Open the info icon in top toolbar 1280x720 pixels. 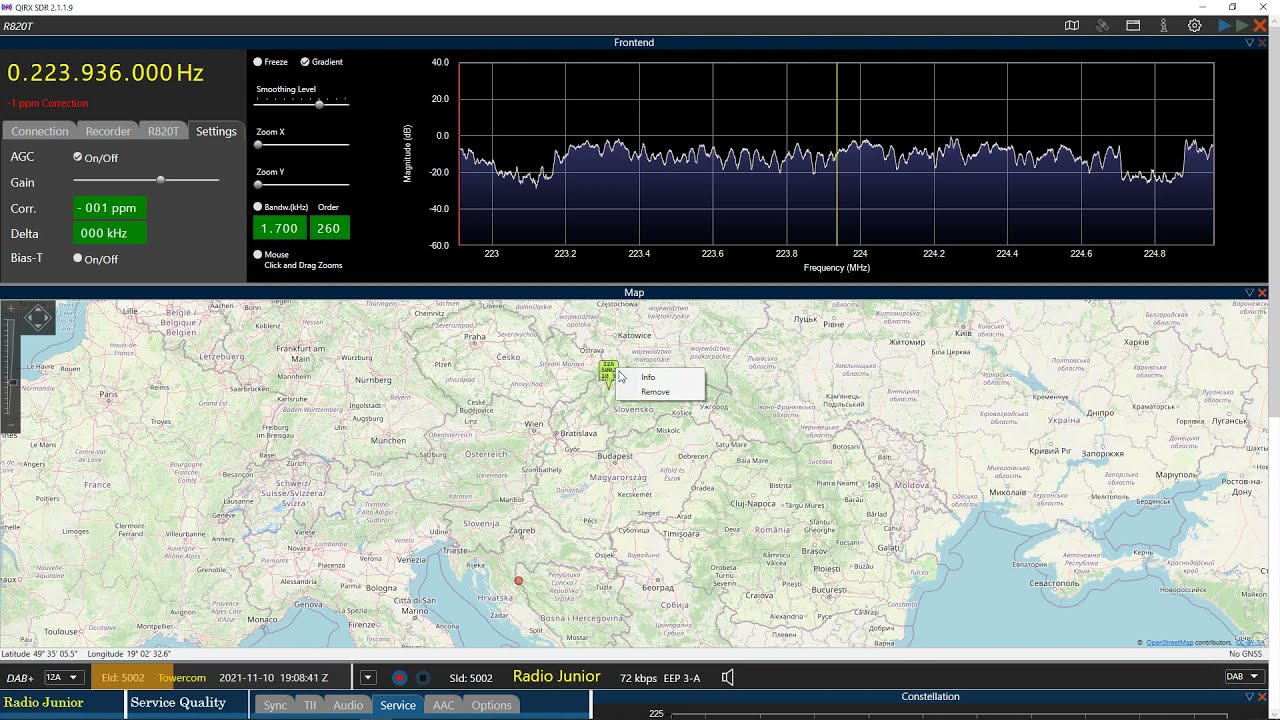[1164, 26]
